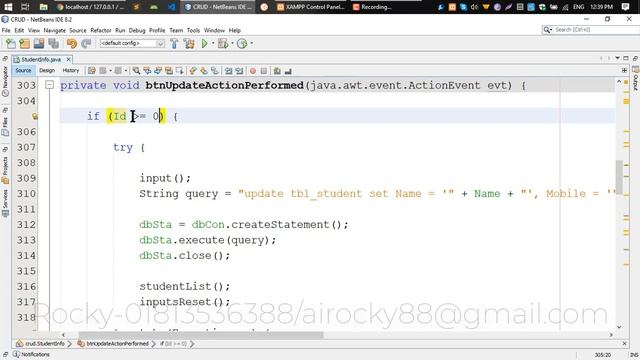The image size is (640, 360).
Task: Click the split editor icon above the scrollbar
Action: [624, 71]
